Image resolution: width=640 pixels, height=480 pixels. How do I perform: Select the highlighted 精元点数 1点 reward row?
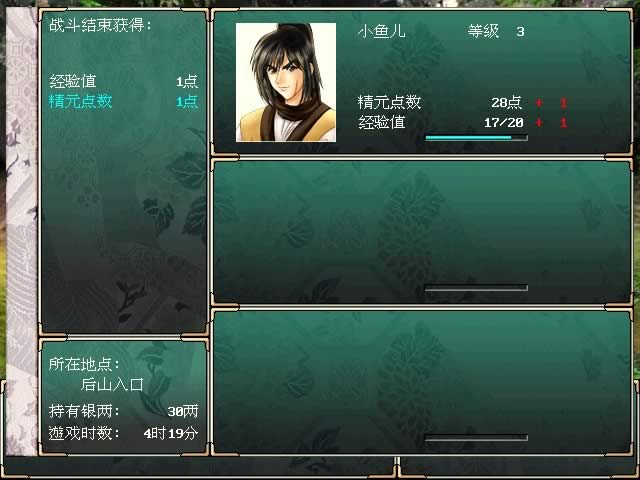123,101
